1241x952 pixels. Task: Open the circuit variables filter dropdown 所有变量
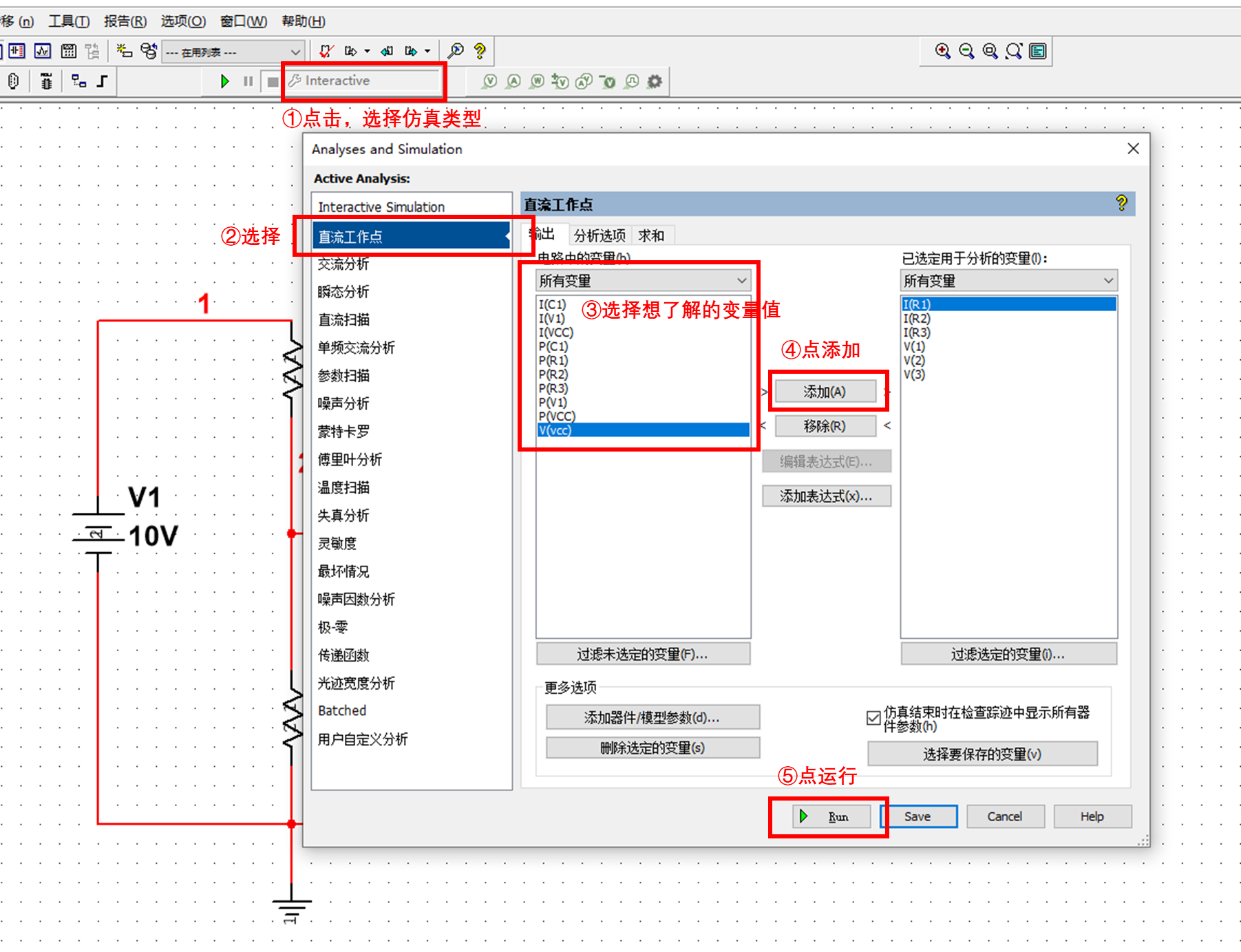(643, 280)
